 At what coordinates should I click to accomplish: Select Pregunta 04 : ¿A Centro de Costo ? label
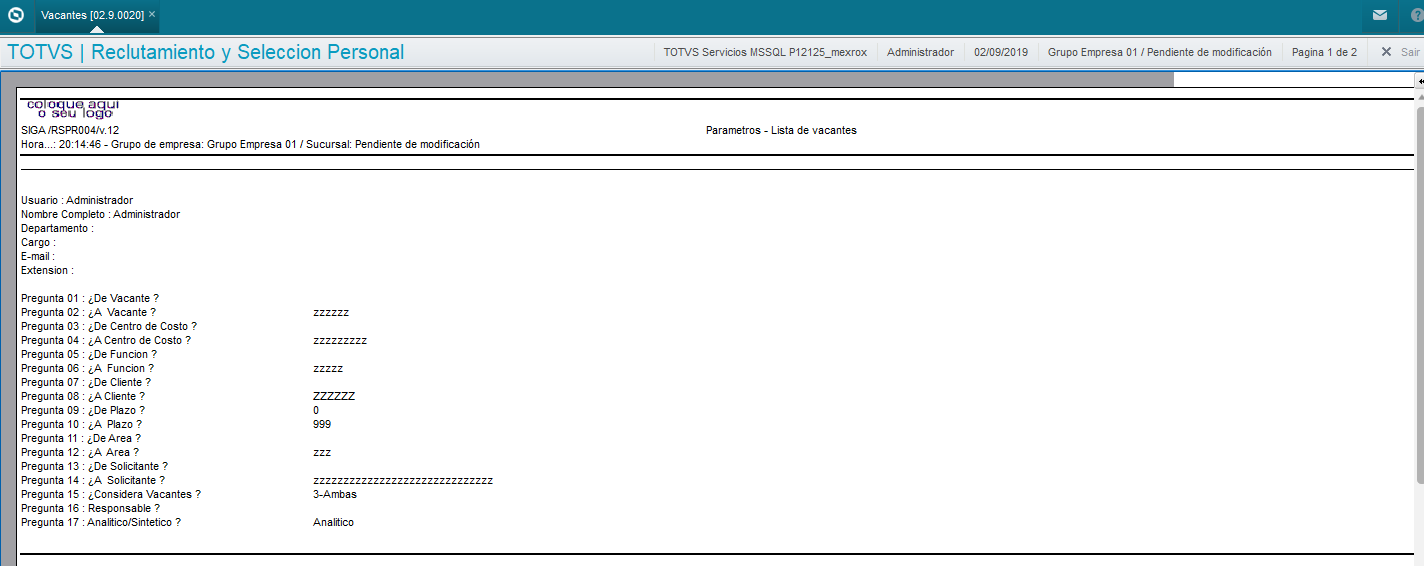[x=106, y=341]
